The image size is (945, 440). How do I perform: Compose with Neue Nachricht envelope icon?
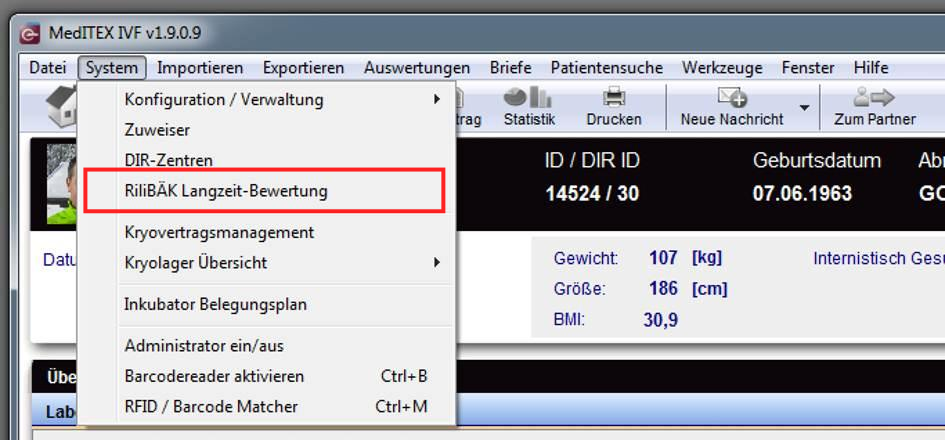pos(732,106)
